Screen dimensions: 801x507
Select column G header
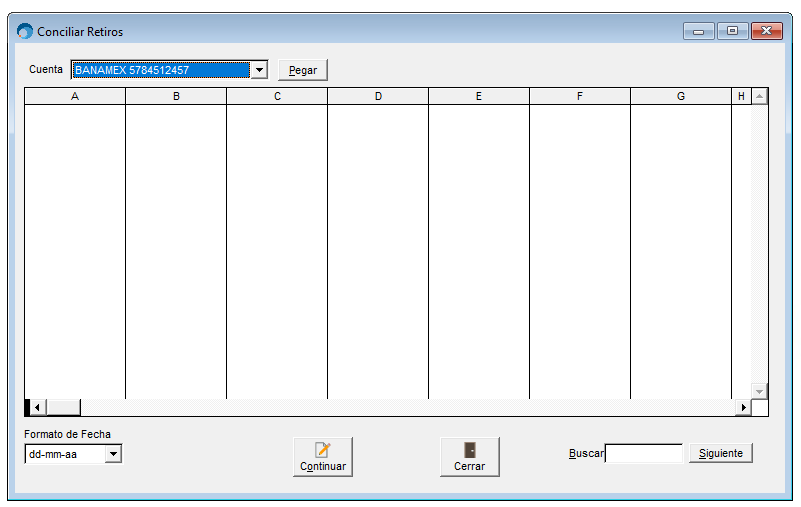[x=681, y=96]
